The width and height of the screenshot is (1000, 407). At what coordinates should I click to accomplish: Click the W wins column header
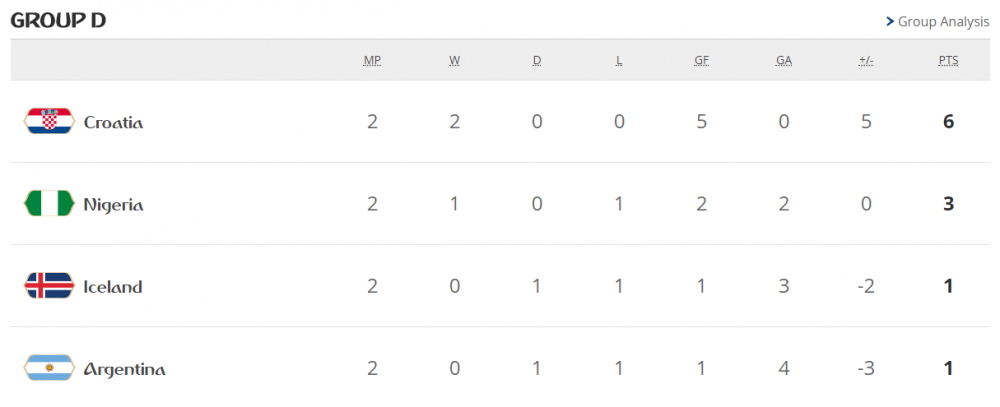455,61
